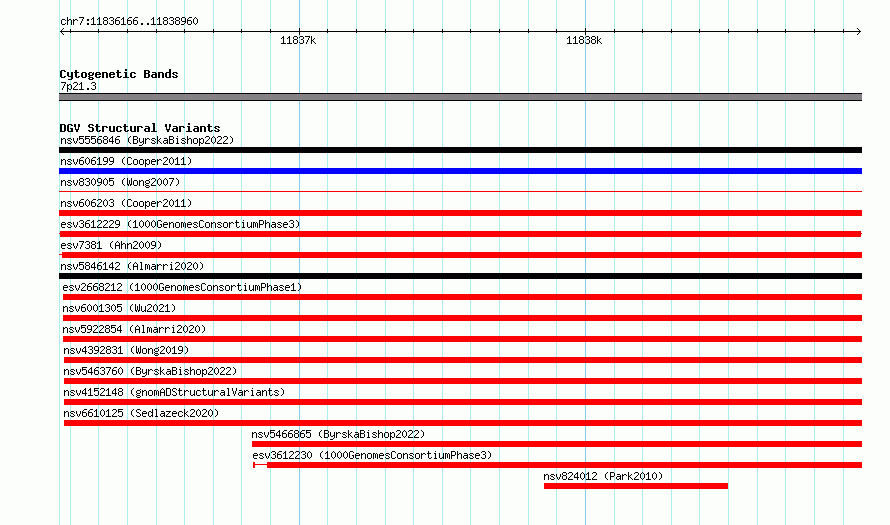Click the red esv7381 variant bar
Image resolution: width=890 pixels, height=525 pixels.
tap(460, 255)
